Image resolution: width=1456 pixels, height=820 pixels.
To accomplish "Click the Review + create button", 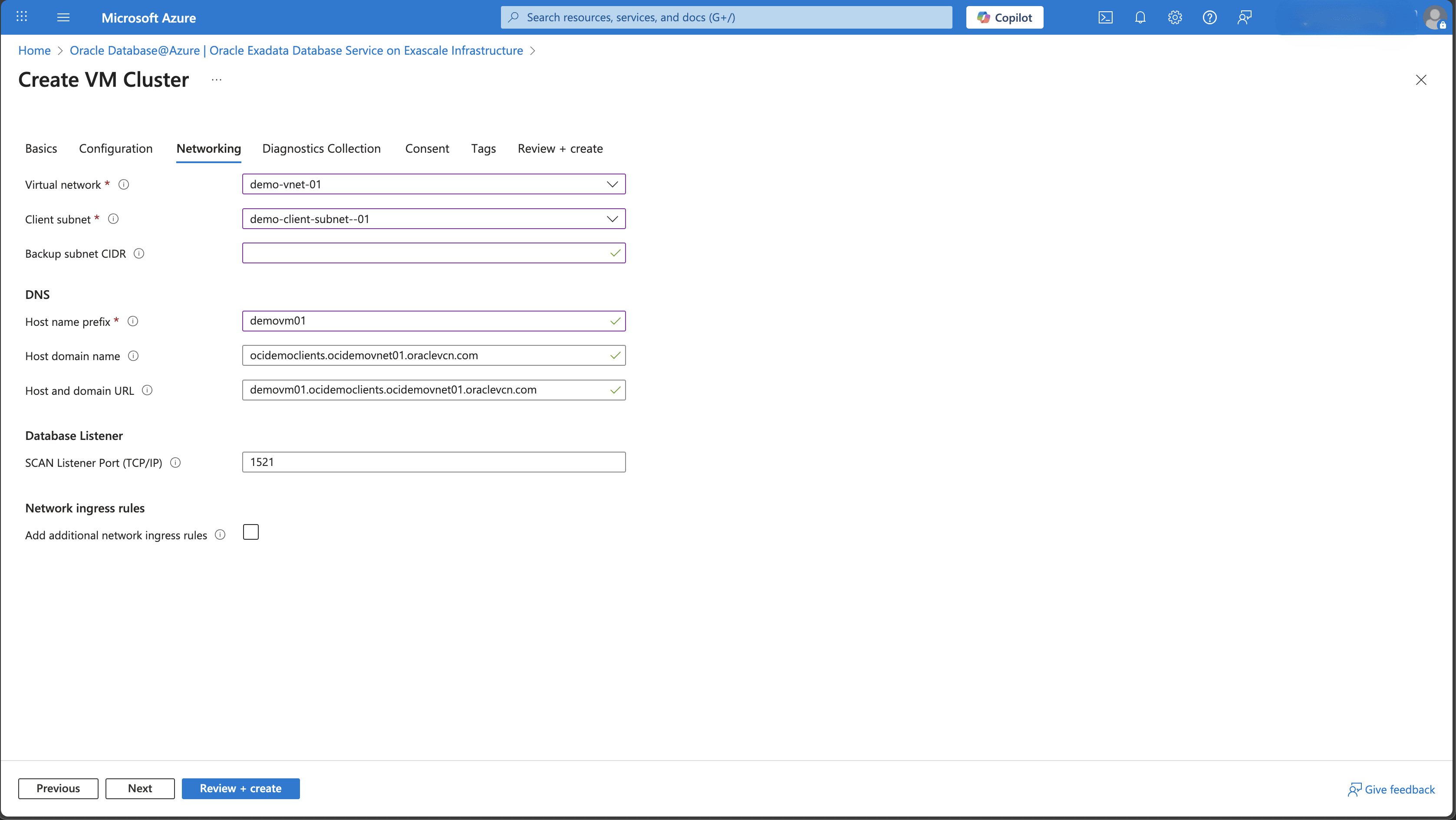I will point(241,788).
